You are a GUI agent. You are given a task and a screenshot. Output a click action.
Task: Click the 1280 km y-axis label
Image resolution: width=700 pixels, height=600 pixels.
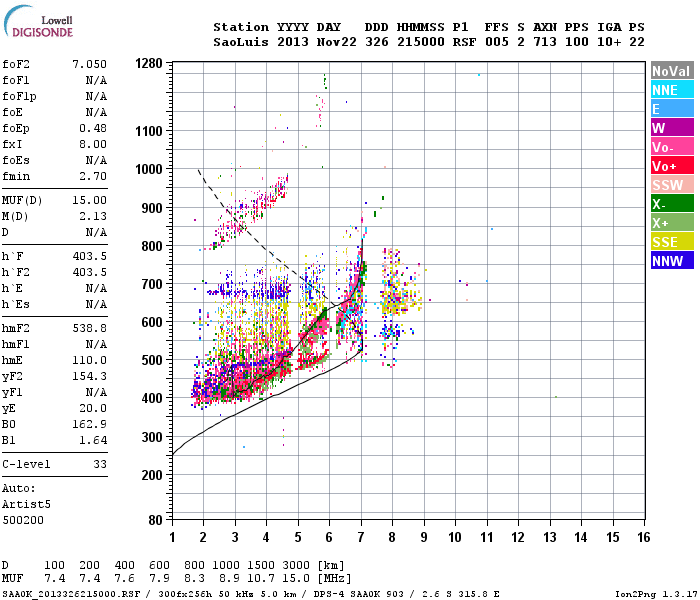pyautogui.click(x=149, y=63)
